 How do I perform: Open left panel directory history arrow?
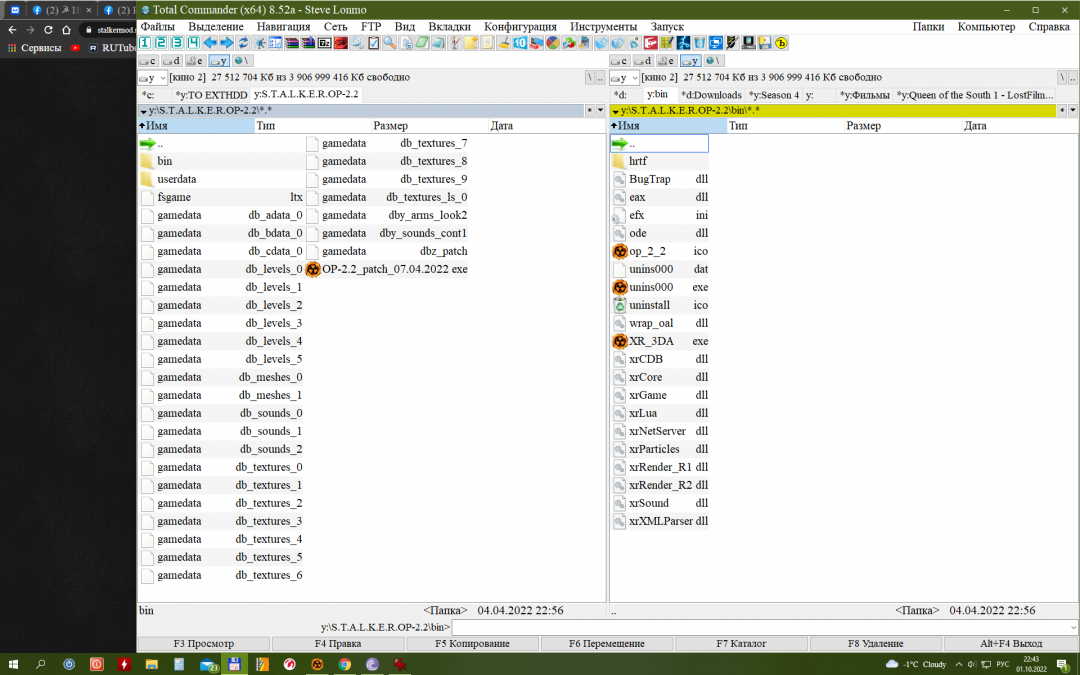600,110
